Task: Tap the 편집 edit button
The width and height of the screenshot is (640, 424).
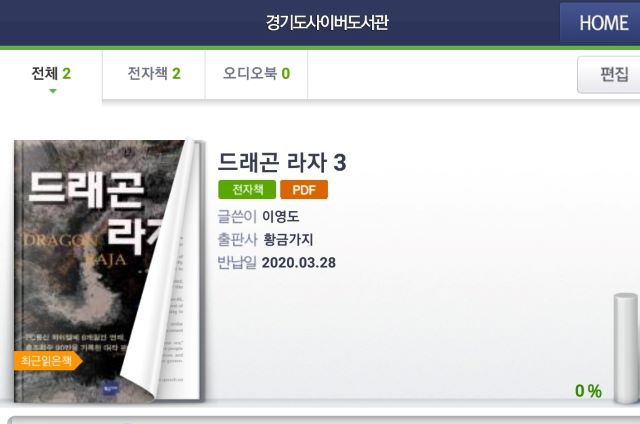Action: 609,75
